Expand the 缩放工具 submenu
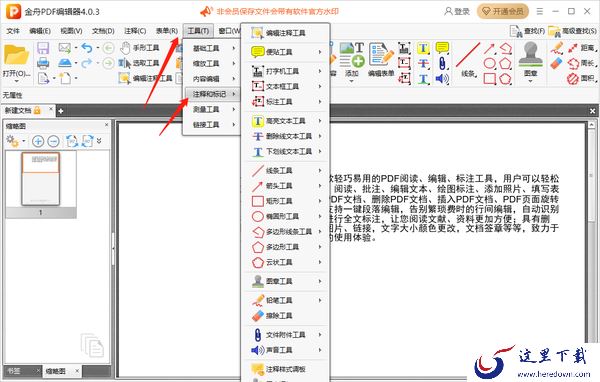This screenshot has height=382, width=600. coord(212,64)
